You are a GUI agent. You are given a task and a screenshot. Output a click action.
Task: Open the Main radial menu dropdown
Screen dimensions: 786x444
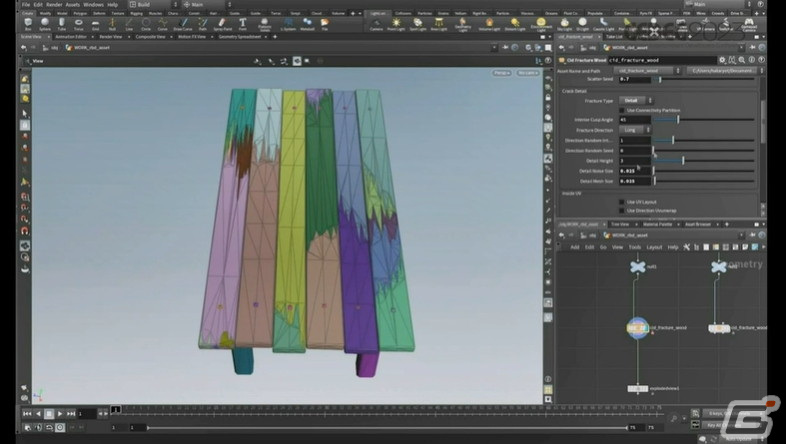[x=208, y=5]
